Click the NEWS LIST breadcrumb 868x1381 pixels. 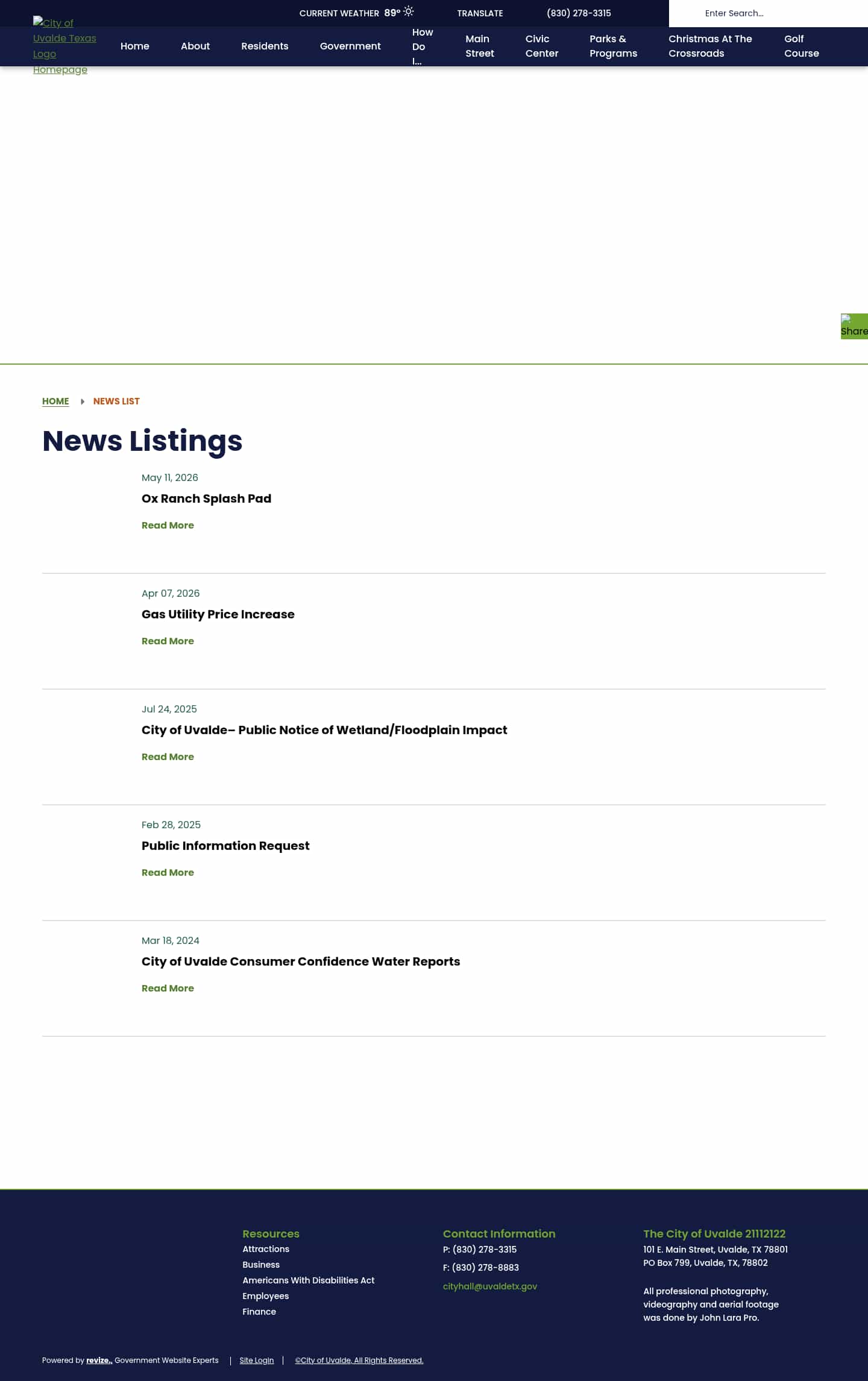pos(116,401)
